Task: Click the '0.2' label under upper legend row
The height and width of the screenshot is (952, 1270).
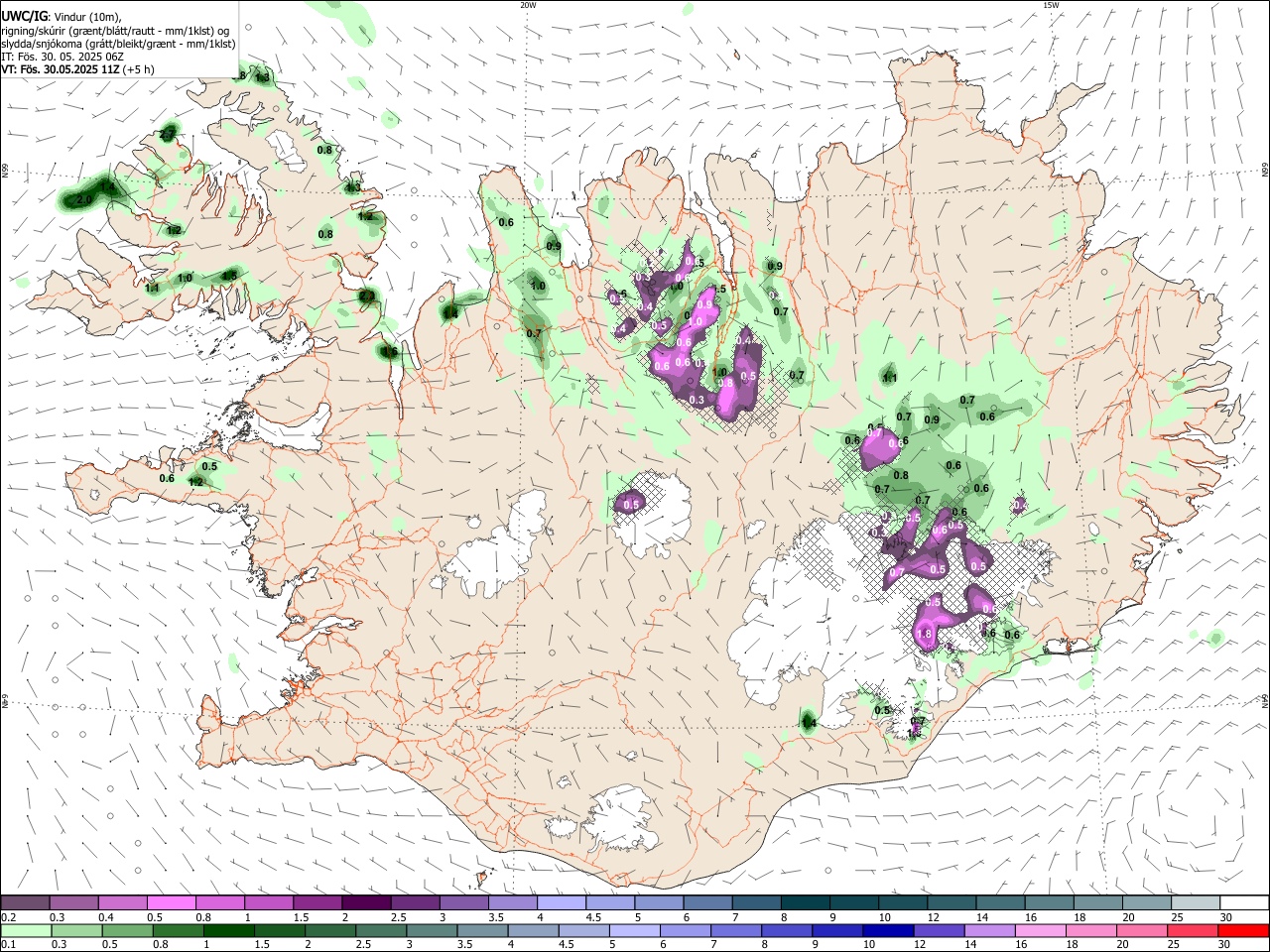Action: (x=9, y=917)
